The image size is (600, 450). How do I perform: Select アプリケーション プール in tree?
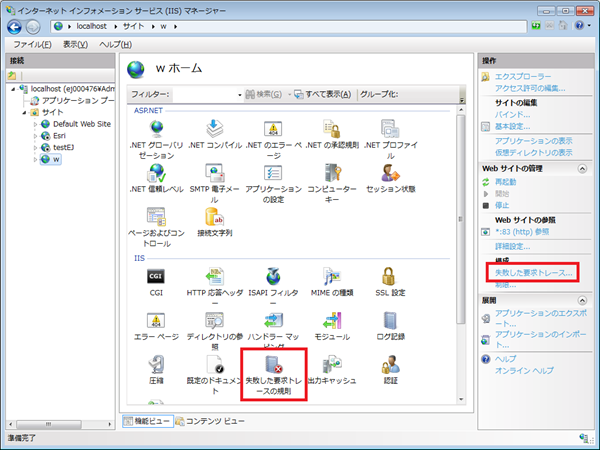click(73, 101)
